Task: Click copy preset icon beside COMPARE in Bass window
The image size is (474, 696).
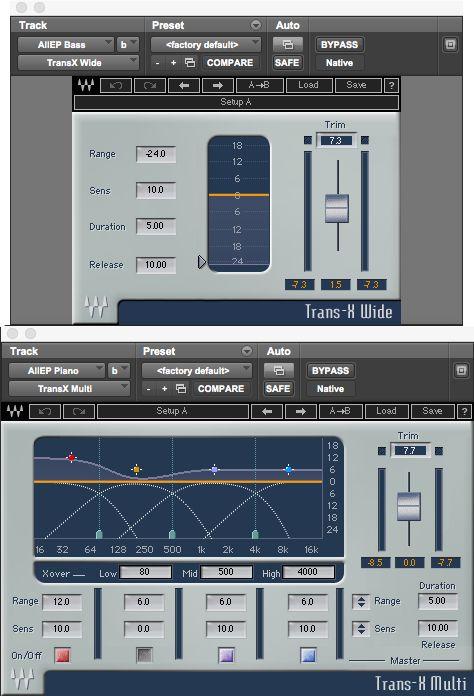Action: pos(190,63)
